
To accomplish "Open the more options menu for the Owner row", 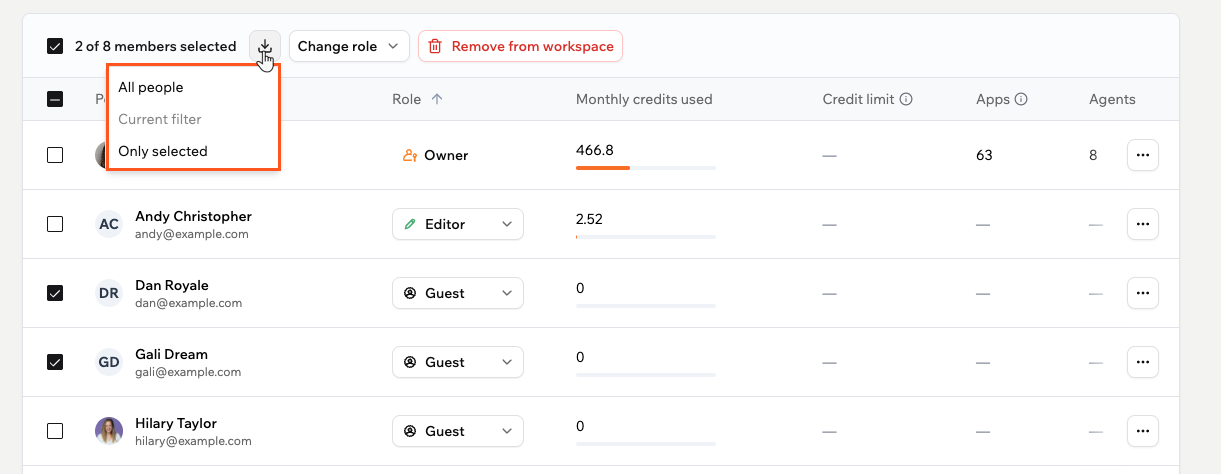I will pyautogui.click(x=1143, y=155).
